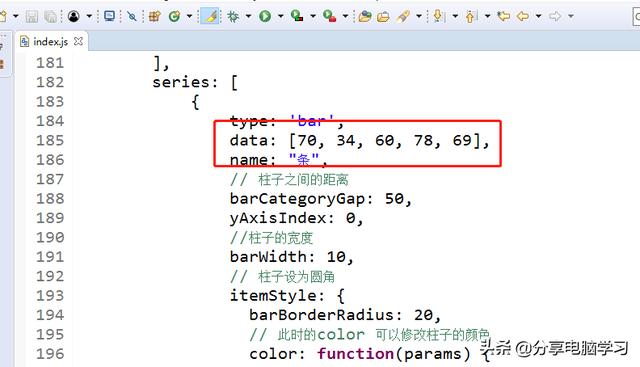Screen dimensions: 640x367
Task: Click line number 185 in gutter
Action: pyautogui.click(x=50, y=140)
